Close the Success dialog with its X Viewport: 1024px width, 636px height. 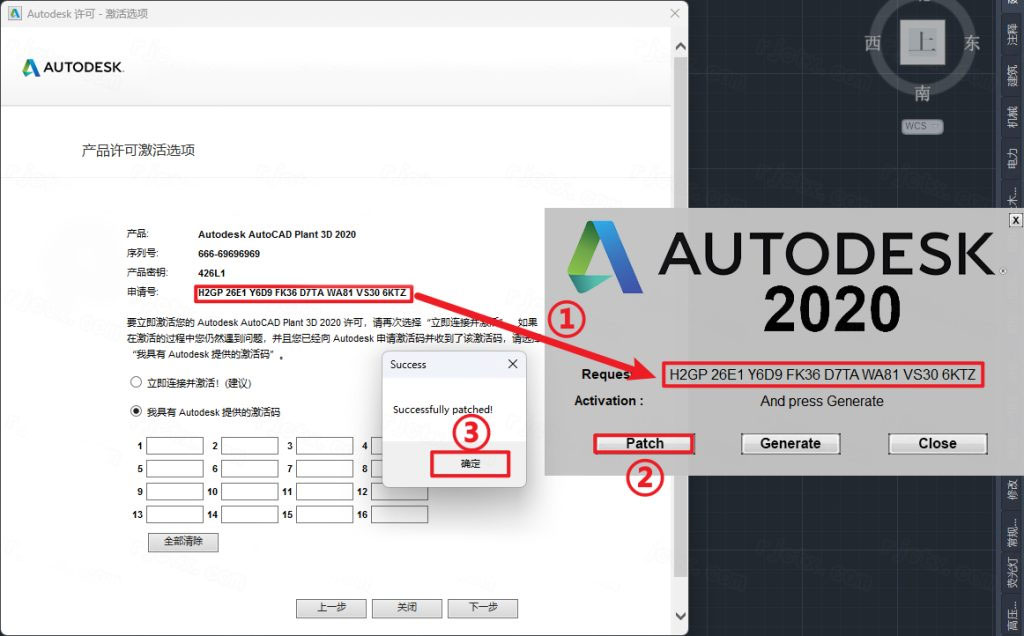(x=513, y=364)
